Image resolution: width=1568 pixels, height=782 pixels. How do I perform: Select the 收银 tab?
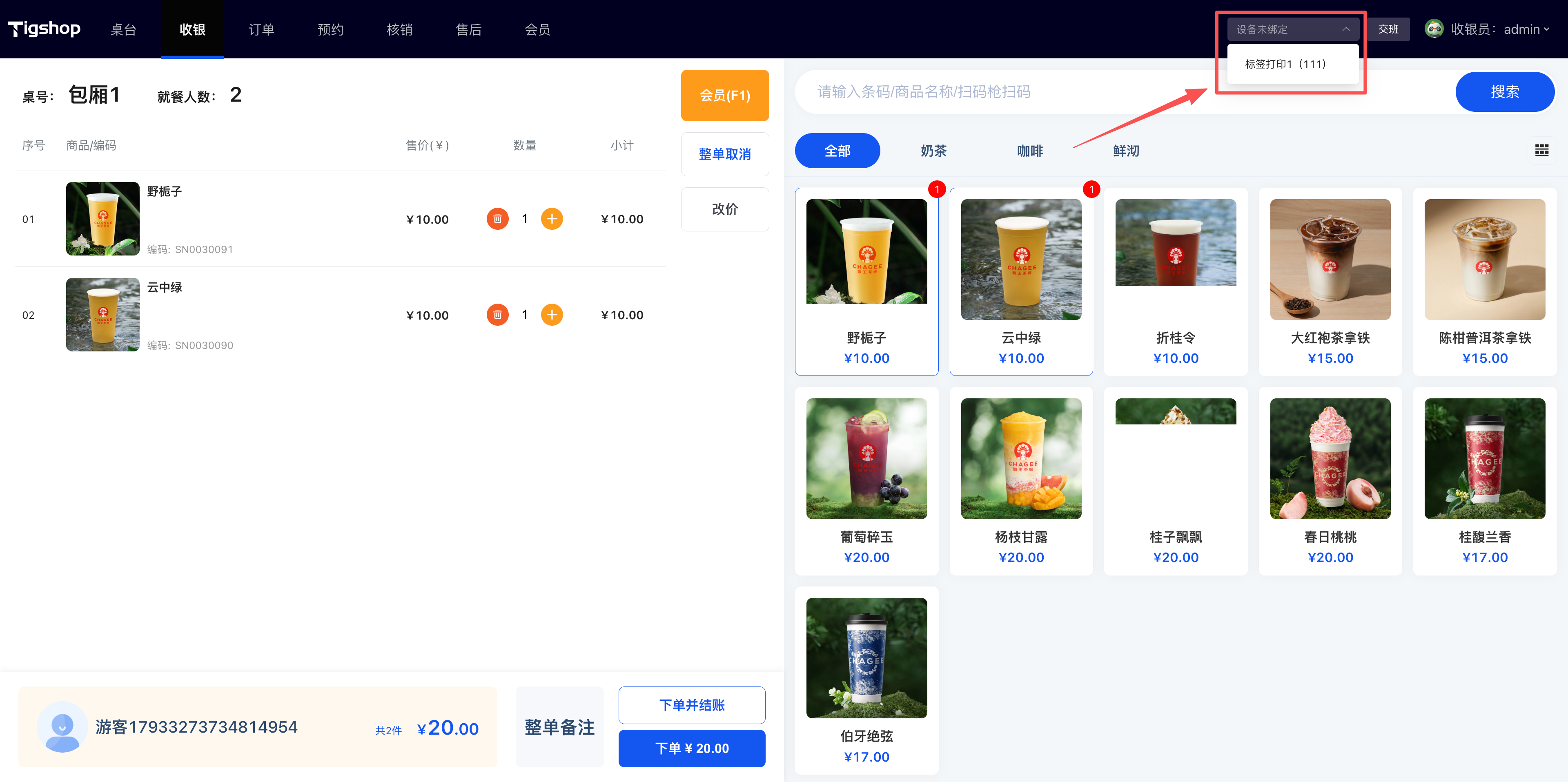[192, 29]
